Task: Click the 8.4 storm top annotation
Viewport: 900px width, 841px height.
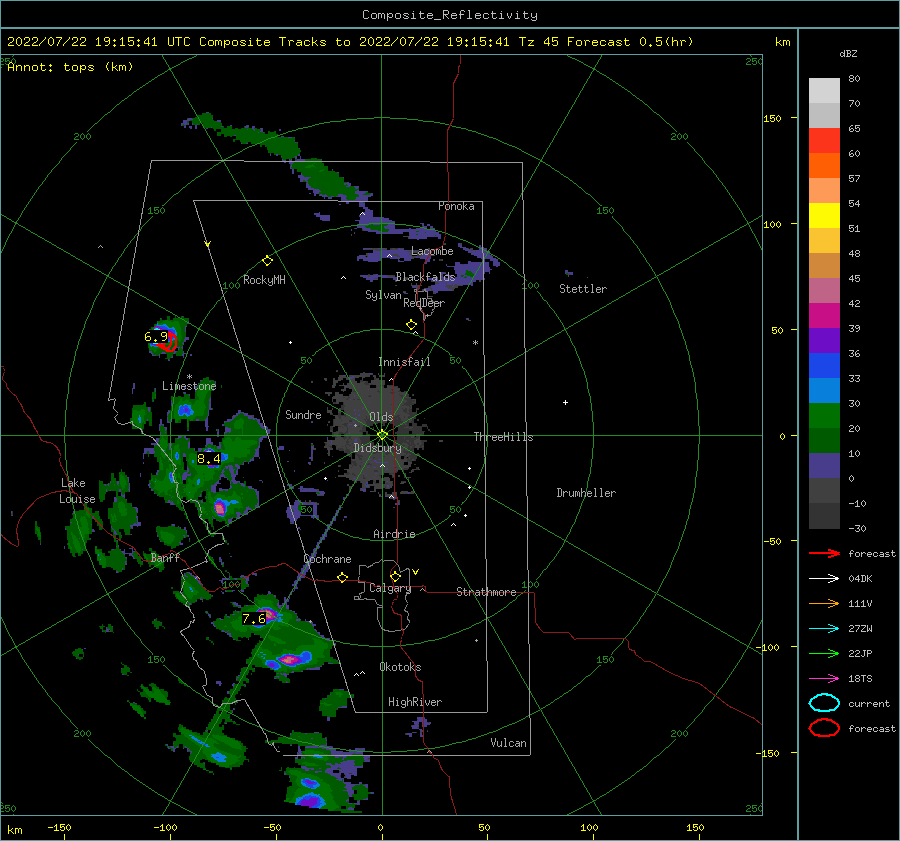Action: (x=208, y=458)
